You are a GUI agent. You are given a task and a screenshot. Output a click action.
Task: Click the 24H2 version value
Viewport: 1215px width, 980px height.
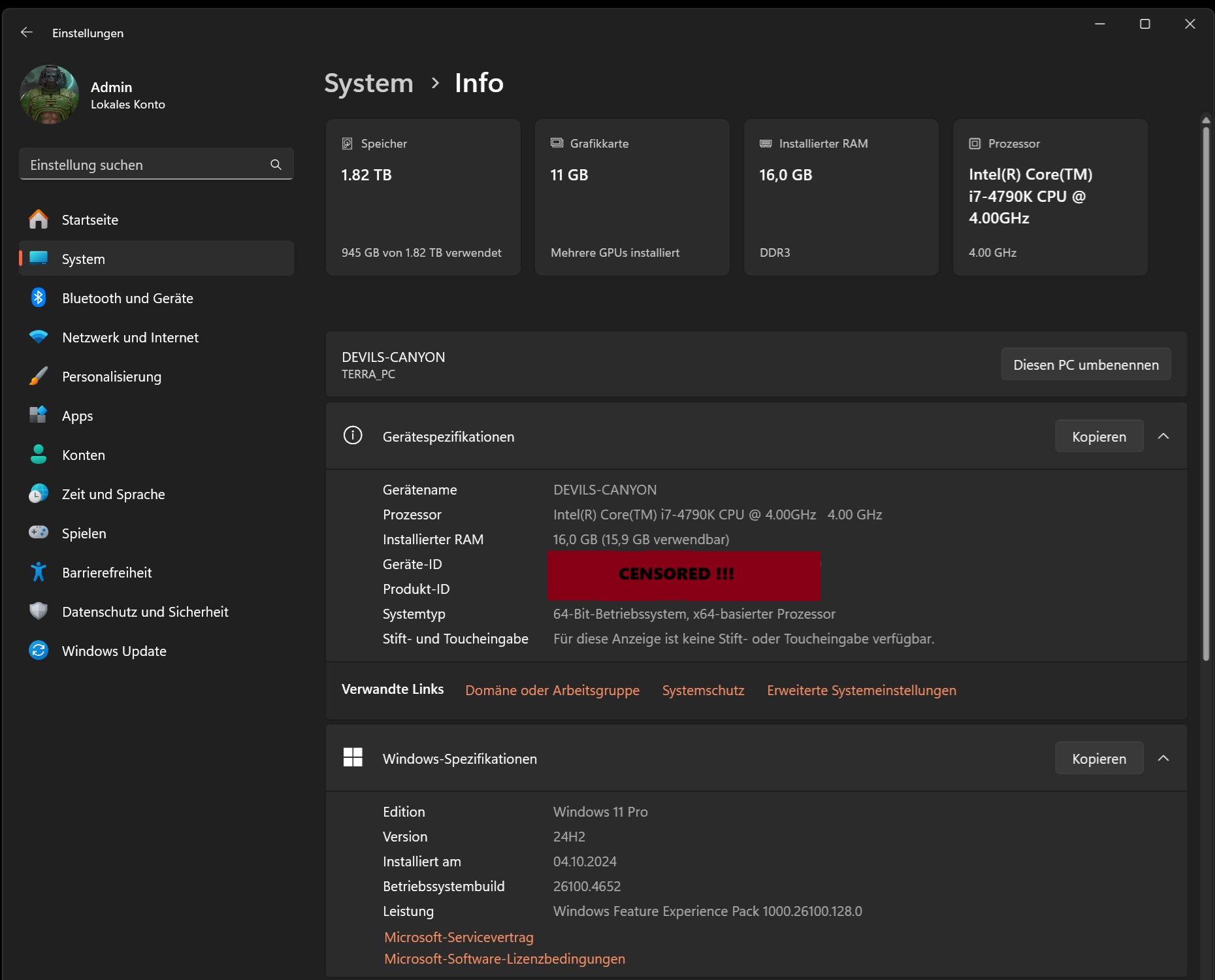pyautogui.click(x=569, y=837)
